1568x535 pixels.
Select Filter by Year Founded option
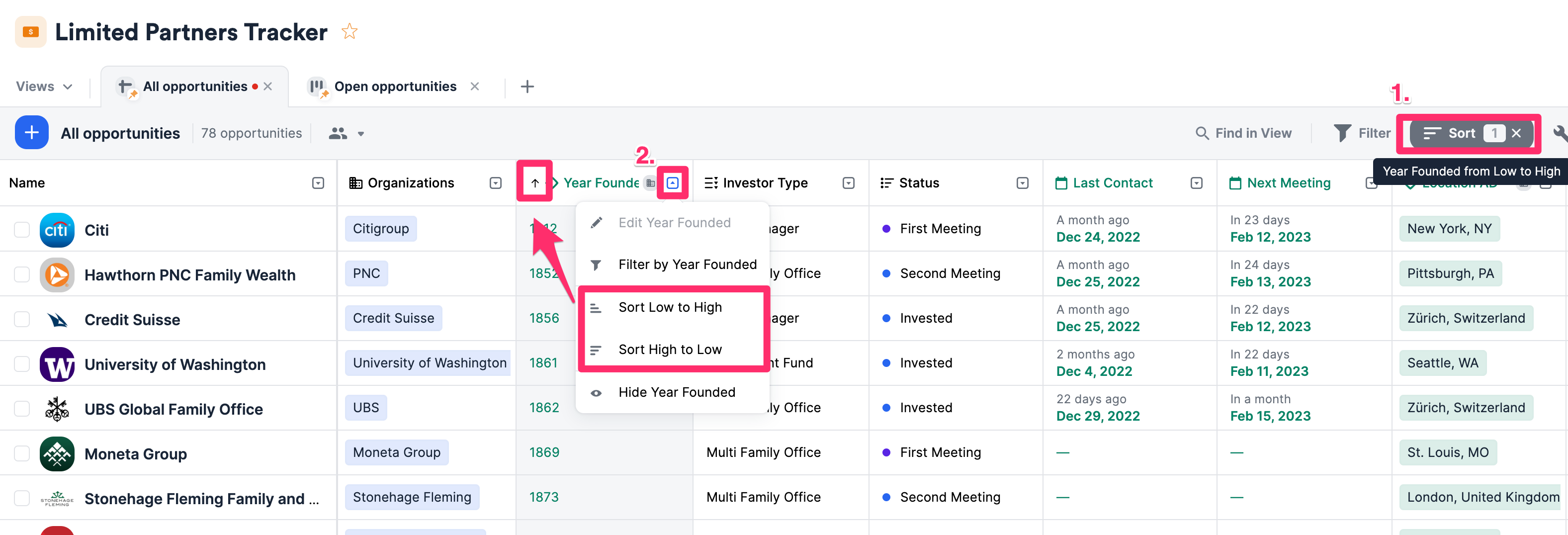[x=687, y=265]
